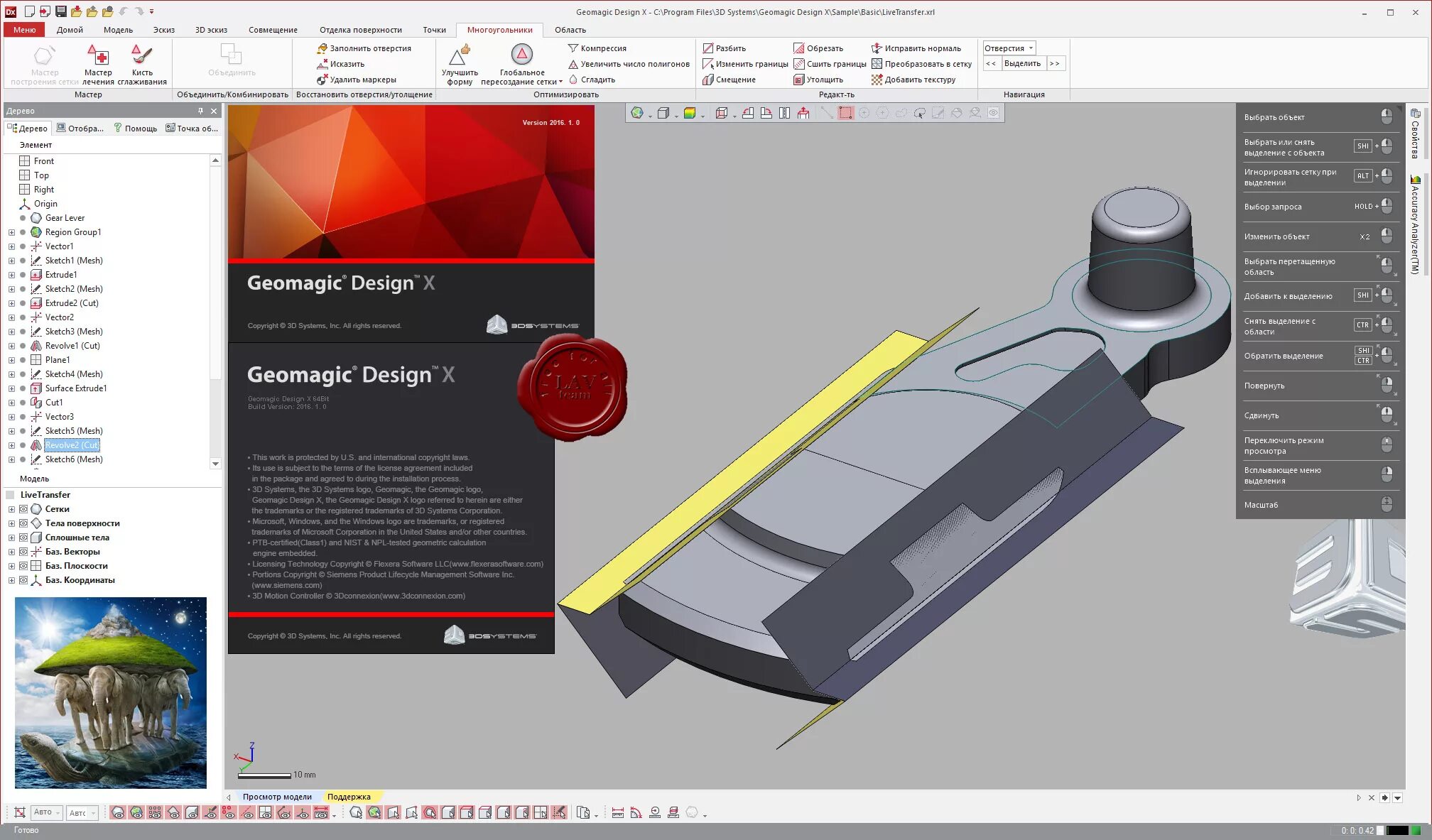
Task: Select the Кисть сглаживания brush tool
Action: (141, 55)
